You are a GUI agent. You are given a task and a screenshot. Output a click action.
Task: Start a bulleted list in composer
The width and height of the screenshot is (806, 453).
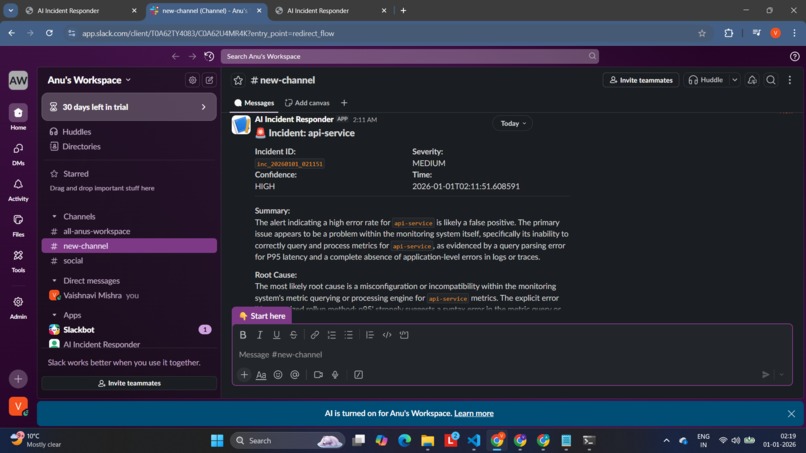tap(349, 335)
